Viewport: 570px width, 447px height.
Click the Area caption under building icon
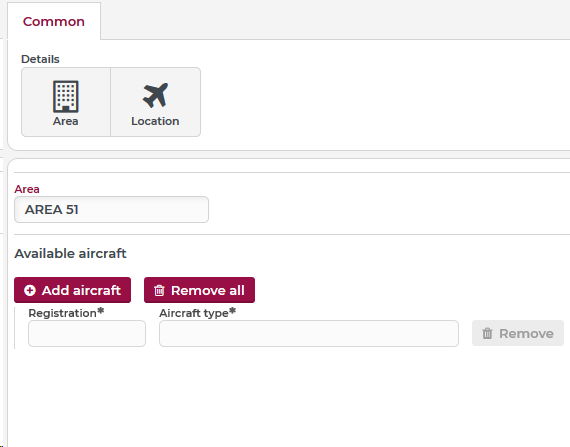tap(65, 121)
